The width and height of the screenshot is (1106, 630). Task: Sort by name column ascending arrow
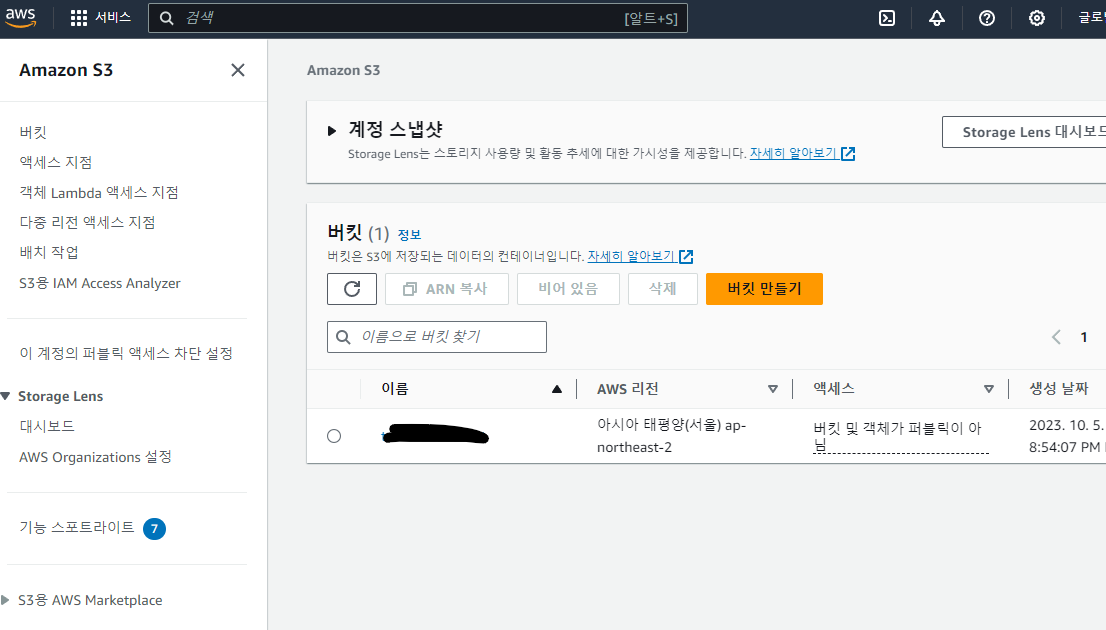pos(557,389)
